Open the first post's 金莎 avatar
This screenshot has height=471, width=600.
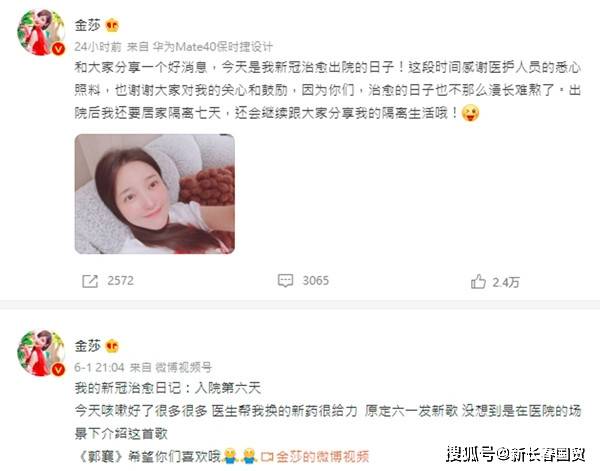41,33
